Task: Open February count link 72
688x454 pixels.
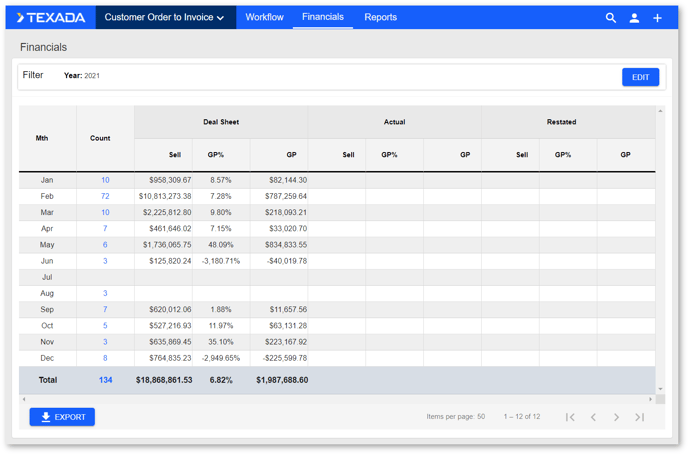Action: tap(105, 196)
